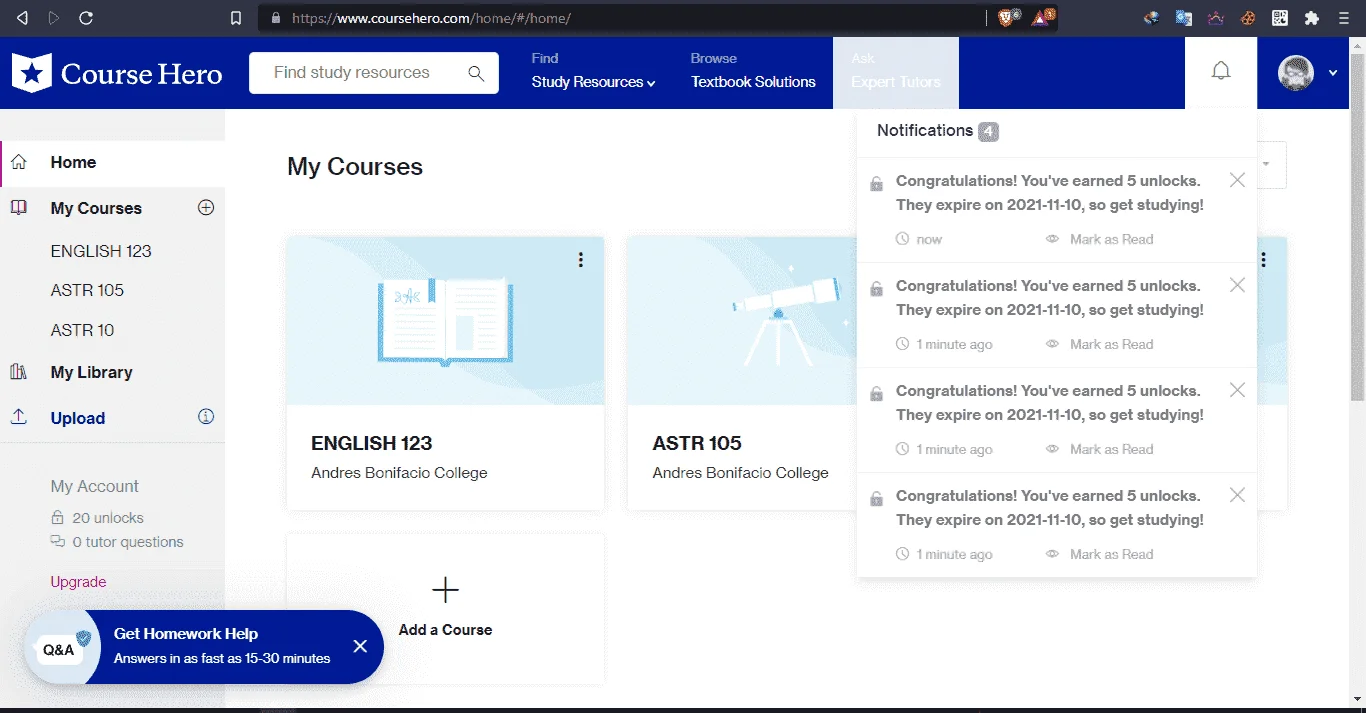Screen dimensions: 1366x713
Task: Click the Upload arrow icon
Action: tap(19, 417)
